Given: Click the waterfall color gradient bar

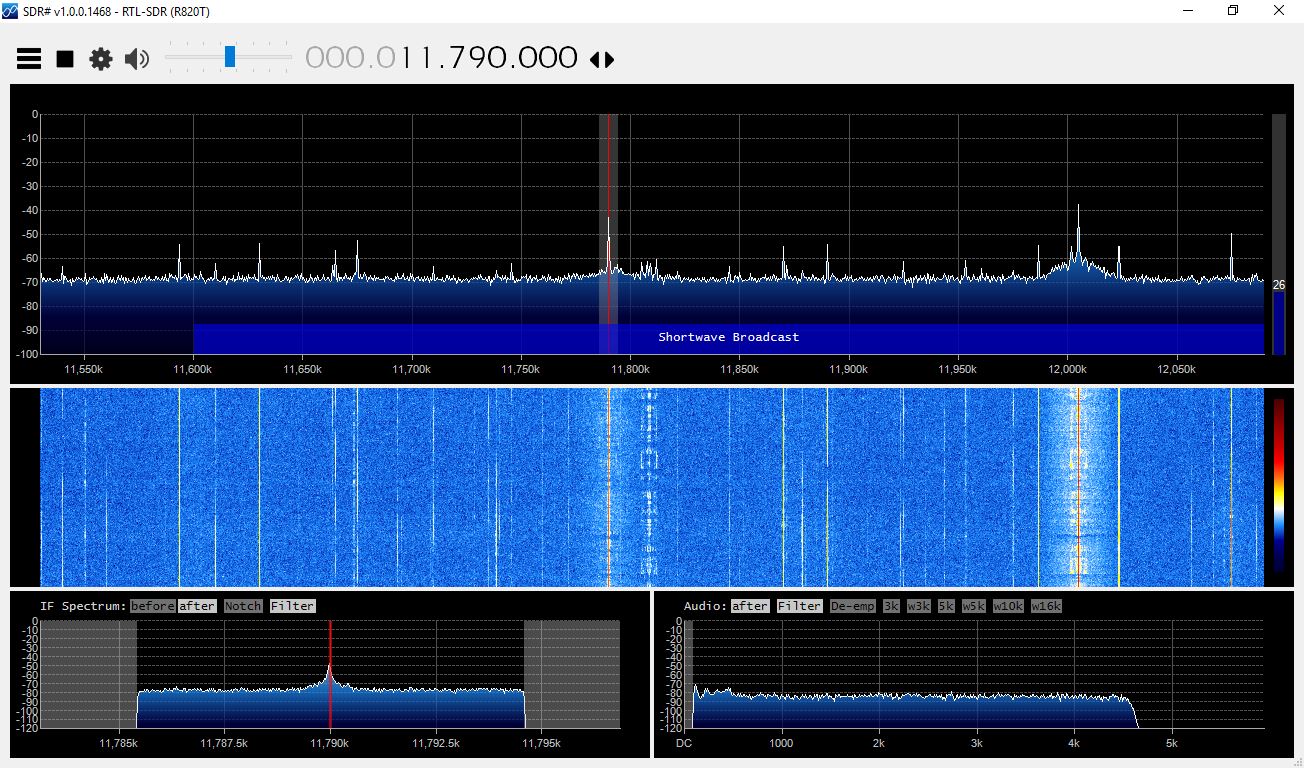Looking at the screenshot, I should [x=1279, y=486].
